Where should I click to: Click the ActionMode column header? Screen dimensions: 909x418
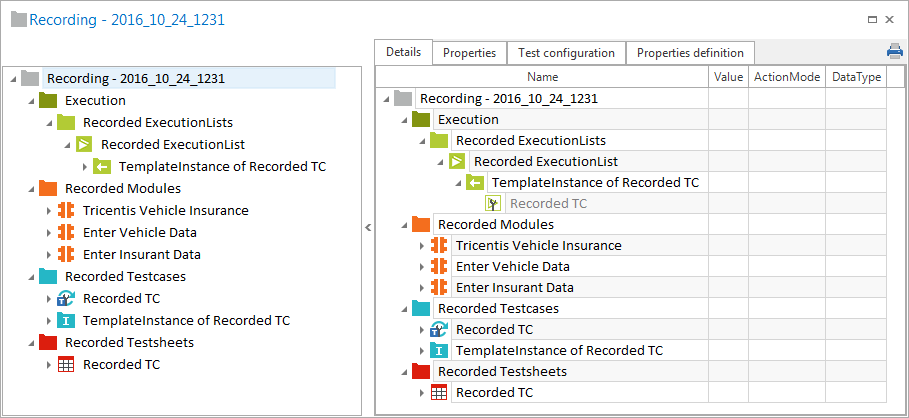point(787,77)
